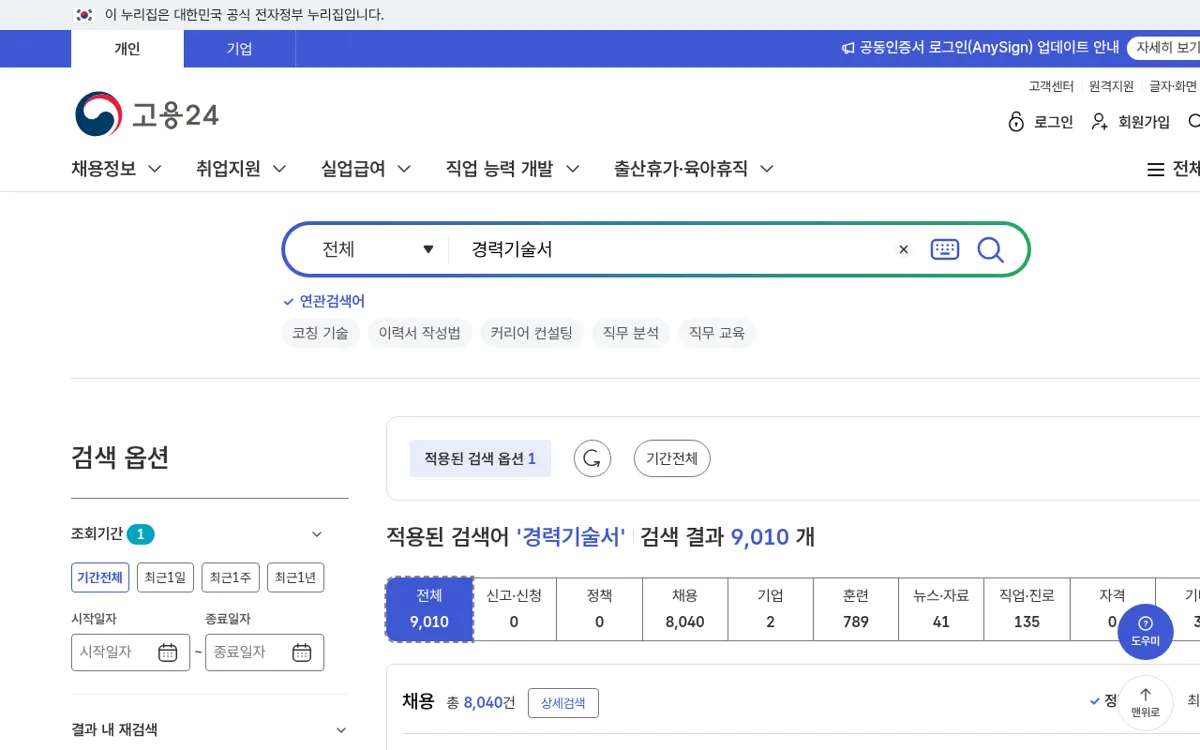
Task: Click related keyword 이력서 작성법
Action: (419, 333)
